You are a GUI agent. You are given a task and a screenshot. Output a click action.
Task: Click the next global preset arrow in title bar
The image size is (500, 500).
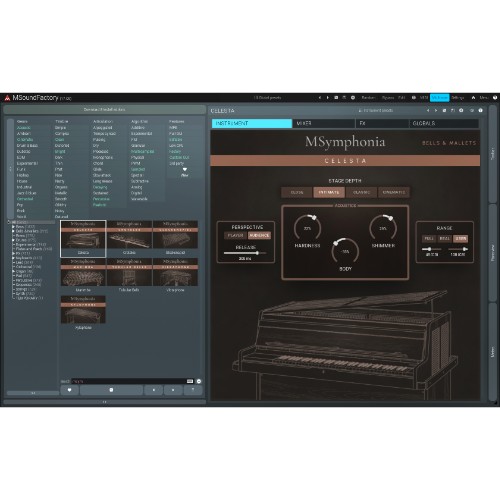pyautogui.click(x=327, y=98)
